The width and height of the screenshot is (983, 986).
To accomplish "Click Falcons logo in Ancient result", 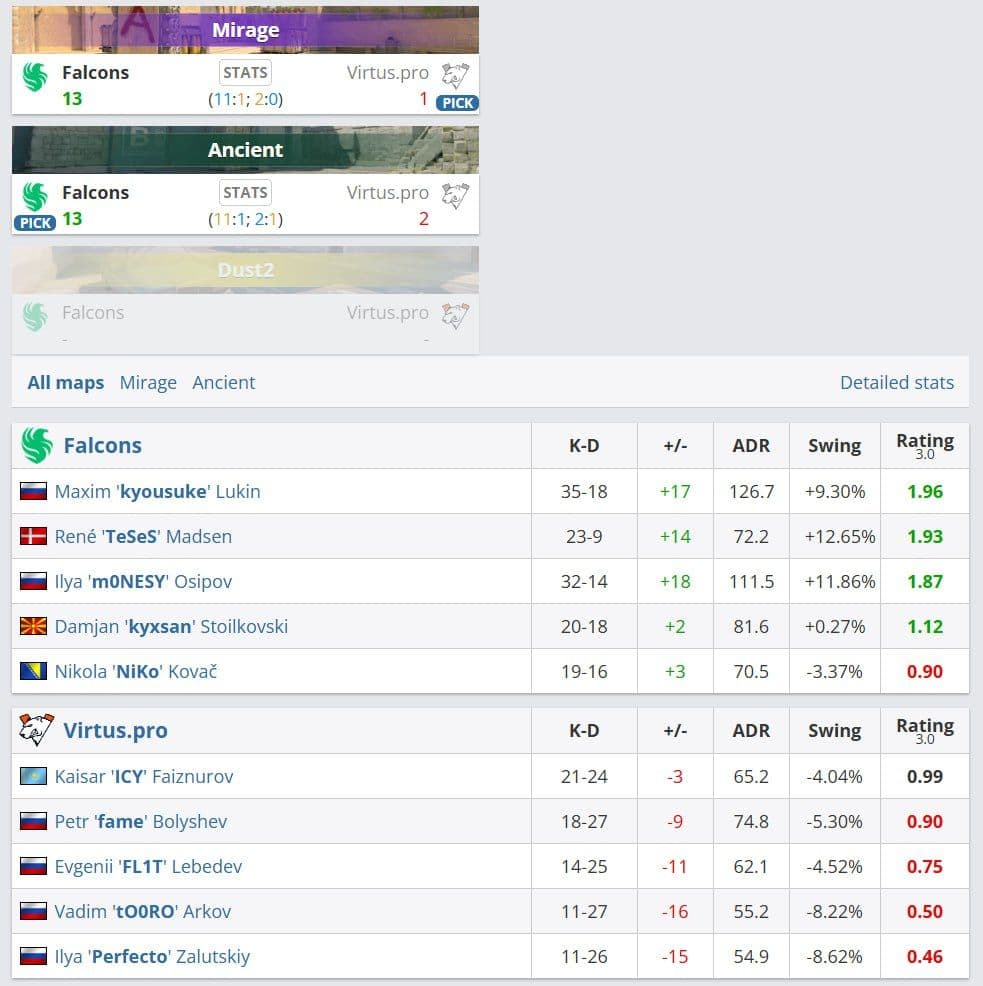I will [x=35, y=197].
